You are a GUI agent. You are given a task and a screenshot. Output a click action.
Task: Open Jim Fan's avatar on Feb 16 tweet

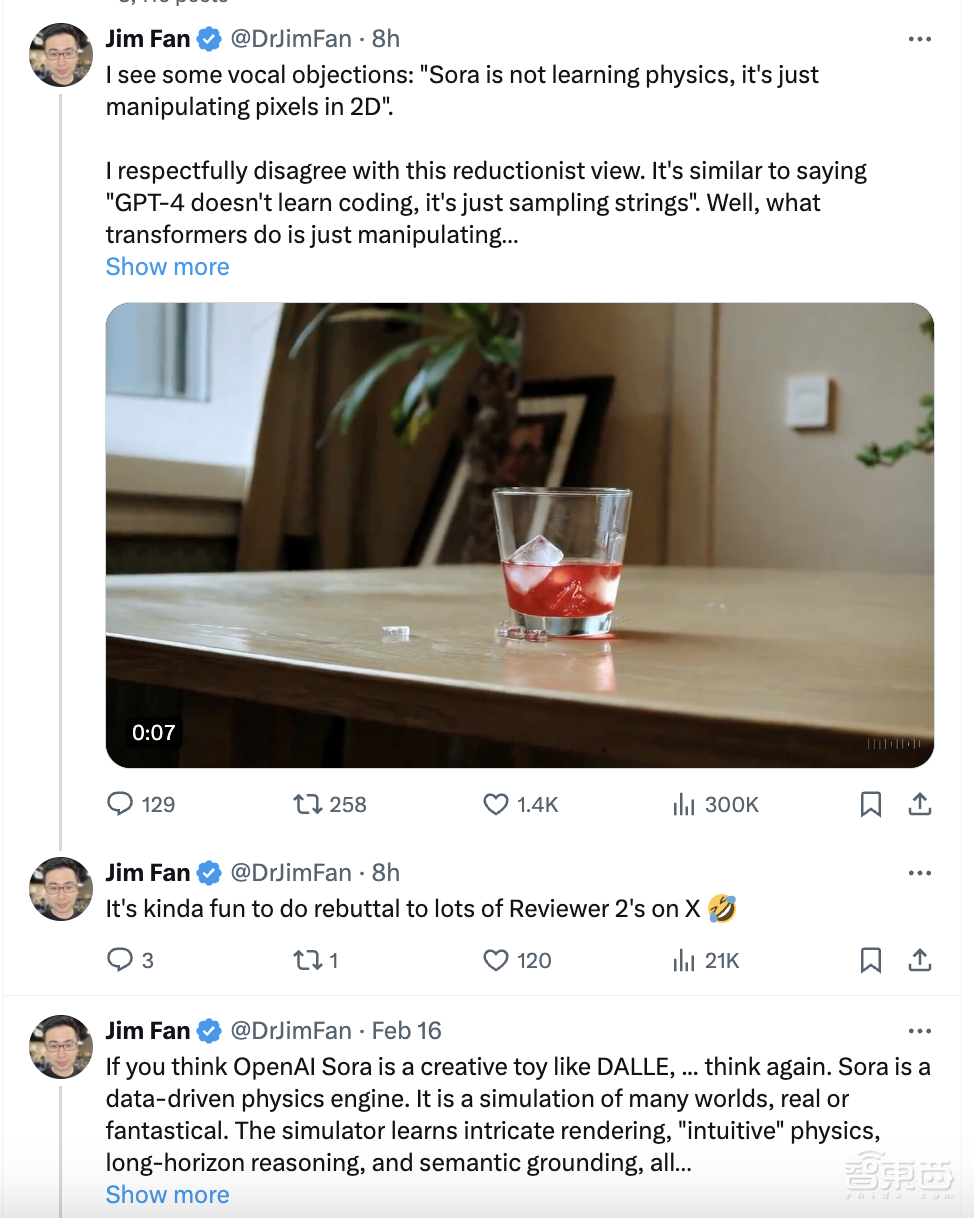click(62, 1047)
